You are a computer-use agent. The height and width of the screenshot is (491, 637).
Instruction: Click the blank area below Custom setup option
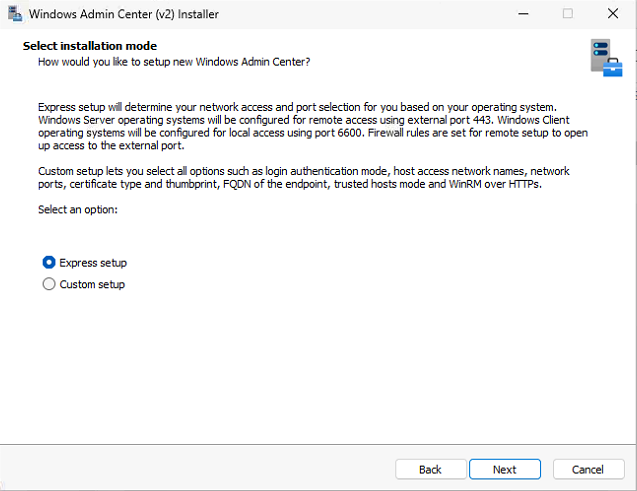pyautogui.click(x=318, y=366)
